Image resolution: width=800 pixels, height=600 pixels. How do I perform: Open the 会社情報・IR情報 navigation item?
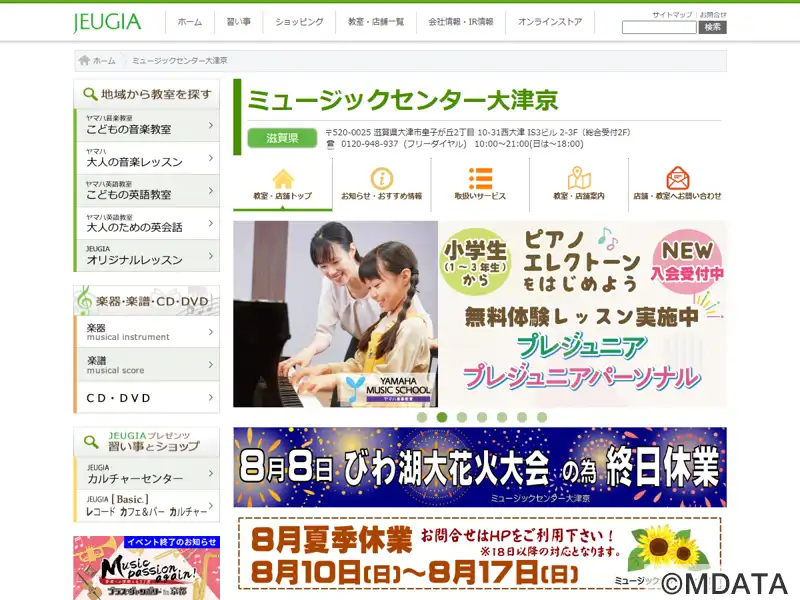(461, 22)
